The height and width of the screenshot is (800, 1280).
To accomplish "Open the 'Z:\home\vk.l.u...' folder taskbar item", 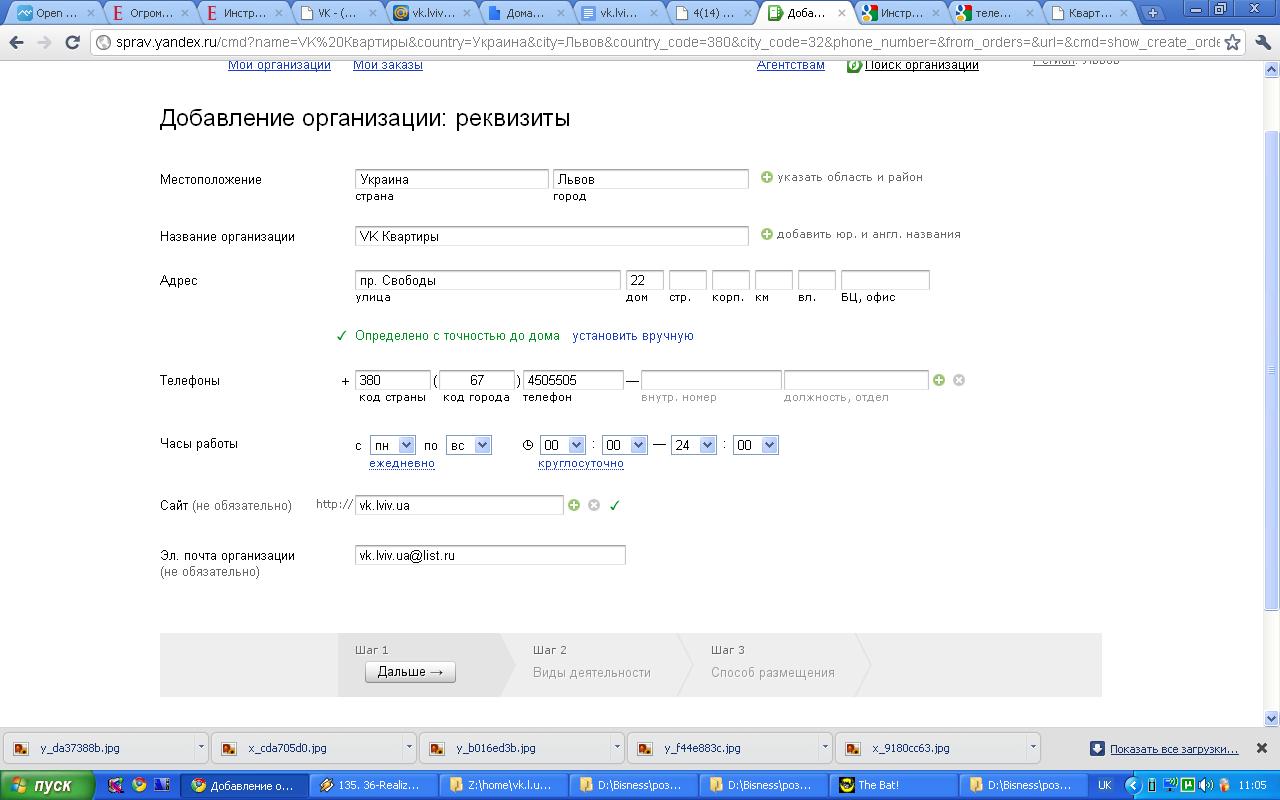I will click(x=505, y=785).
